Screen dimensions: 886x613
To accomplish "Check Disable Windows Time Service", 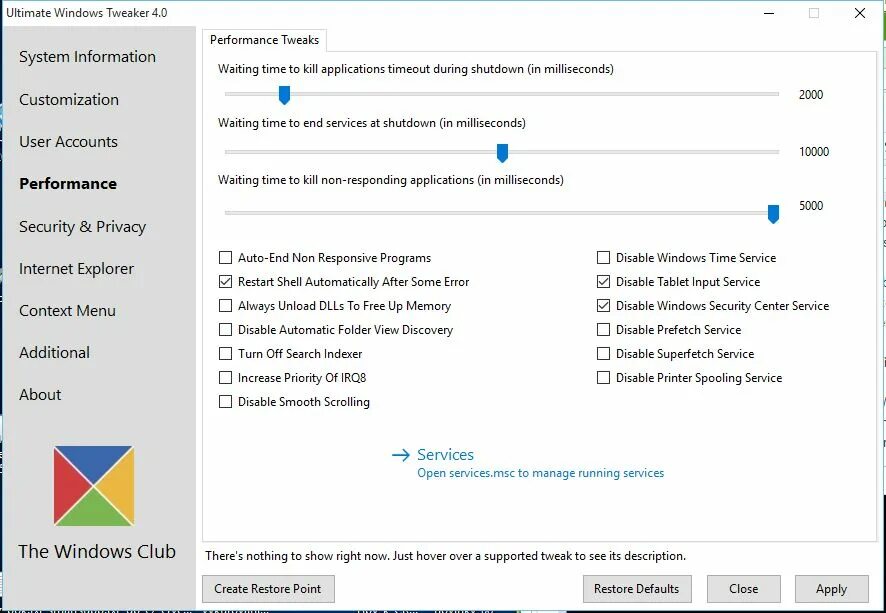I will pos(603,258).
